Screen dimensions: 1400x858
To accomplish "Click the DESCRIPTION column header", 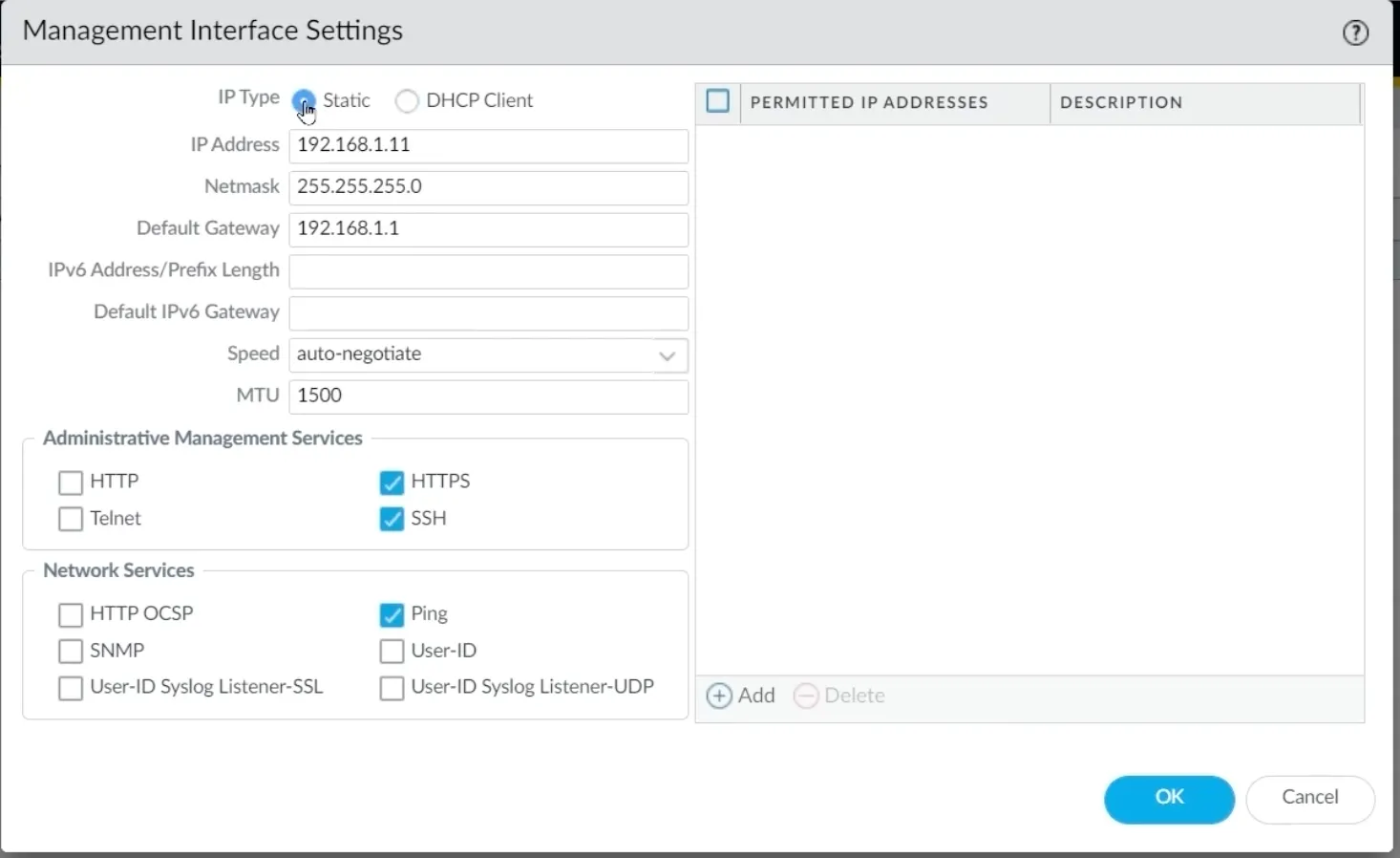I will coord(1120,102).
